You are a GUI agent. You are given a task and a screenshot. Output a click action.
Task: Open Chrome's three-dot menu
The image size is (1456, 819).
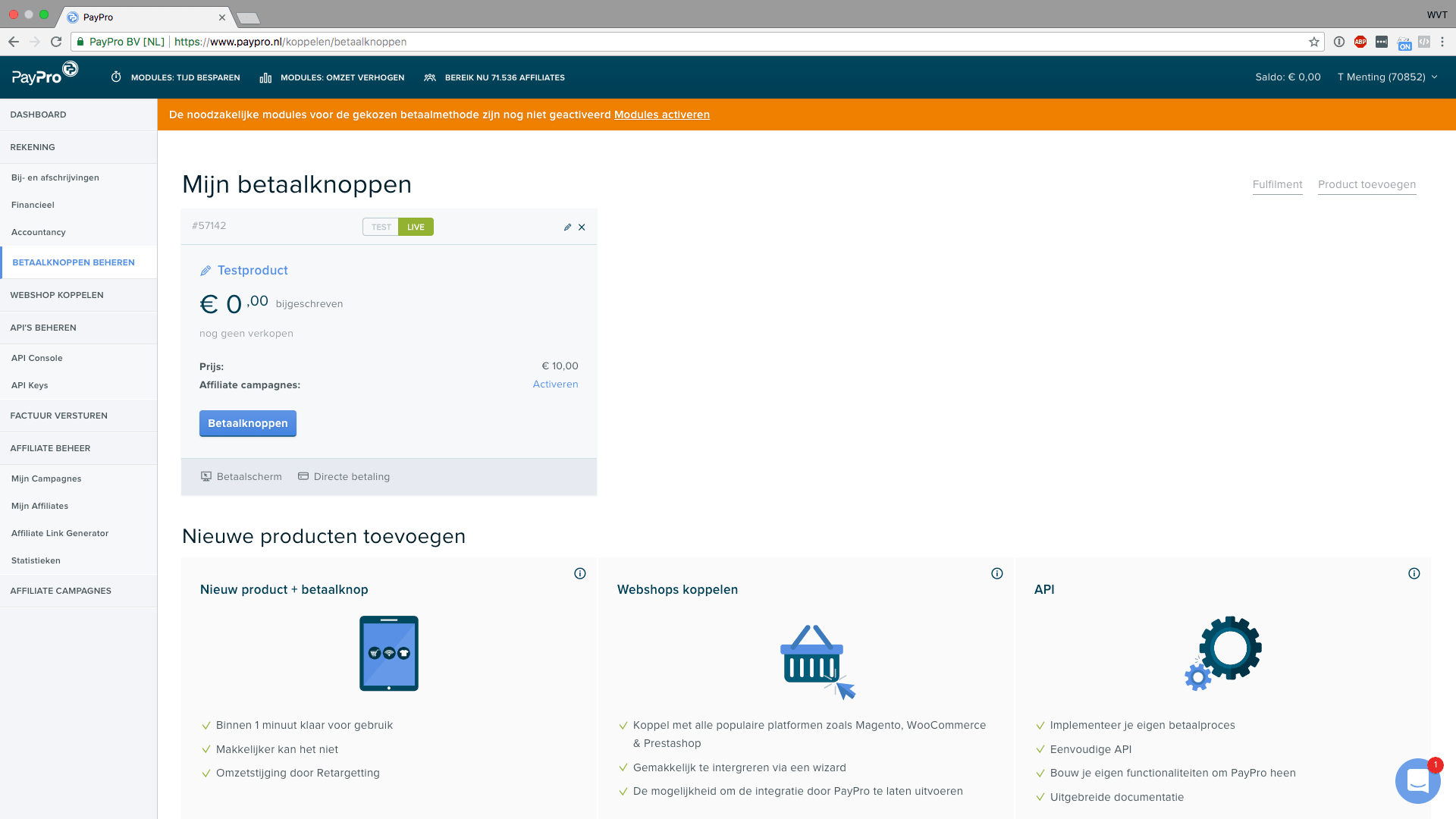(x=1442, y=42)
